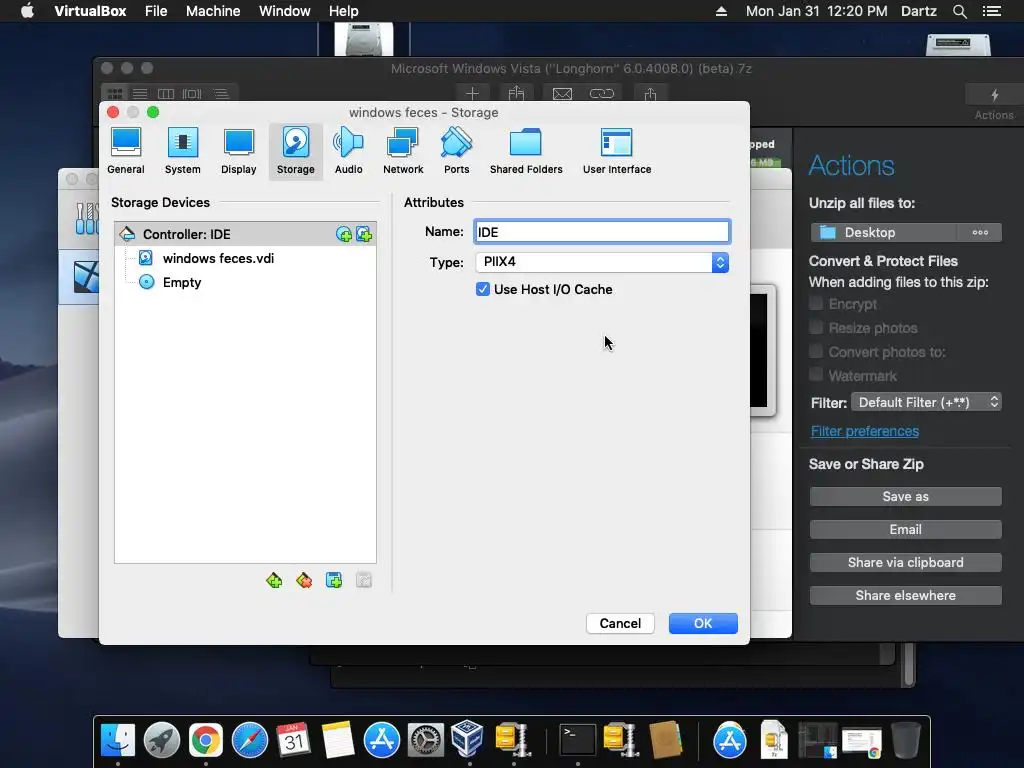Open the Display settings pane
This screenshot has width=1024, height=768.
238,152
